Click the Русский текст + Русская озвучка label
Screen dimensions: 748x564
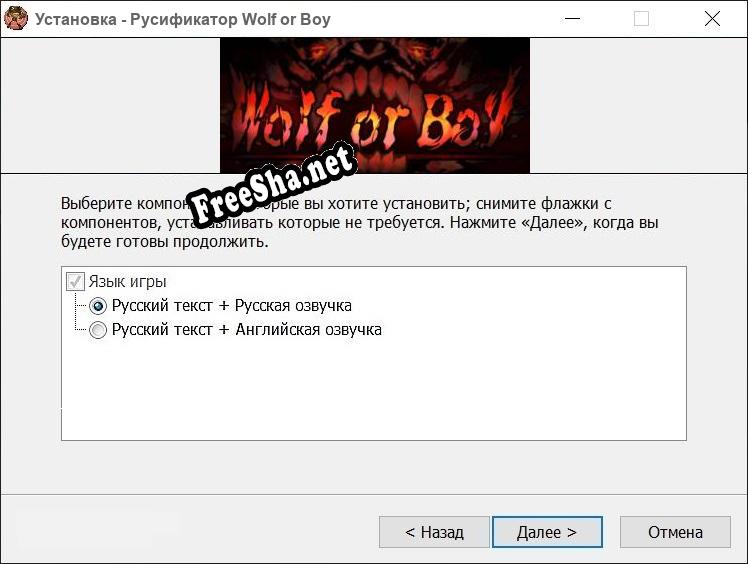pyautogui.click(x=232, y=305)
